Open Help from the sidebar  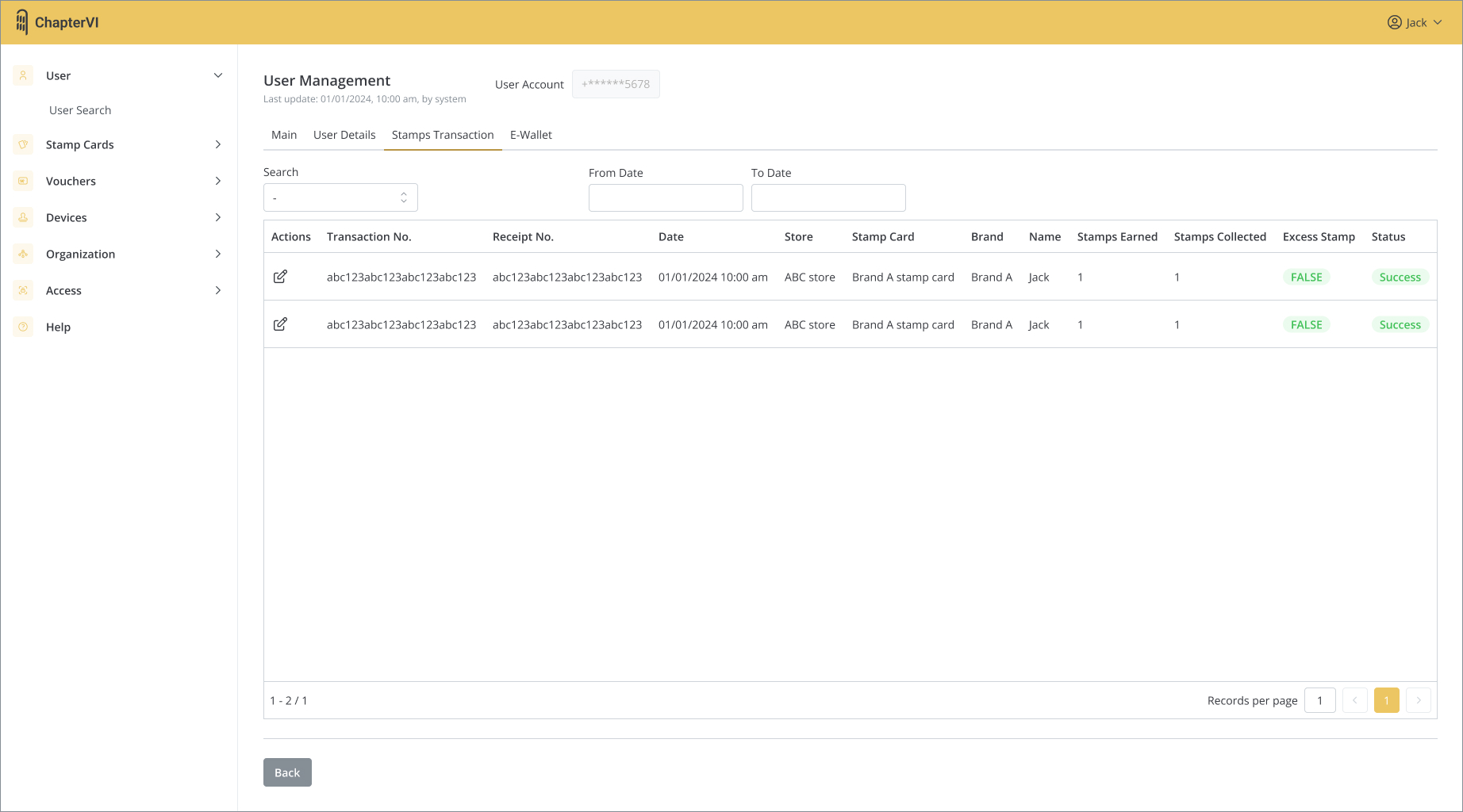click(58, 327)
